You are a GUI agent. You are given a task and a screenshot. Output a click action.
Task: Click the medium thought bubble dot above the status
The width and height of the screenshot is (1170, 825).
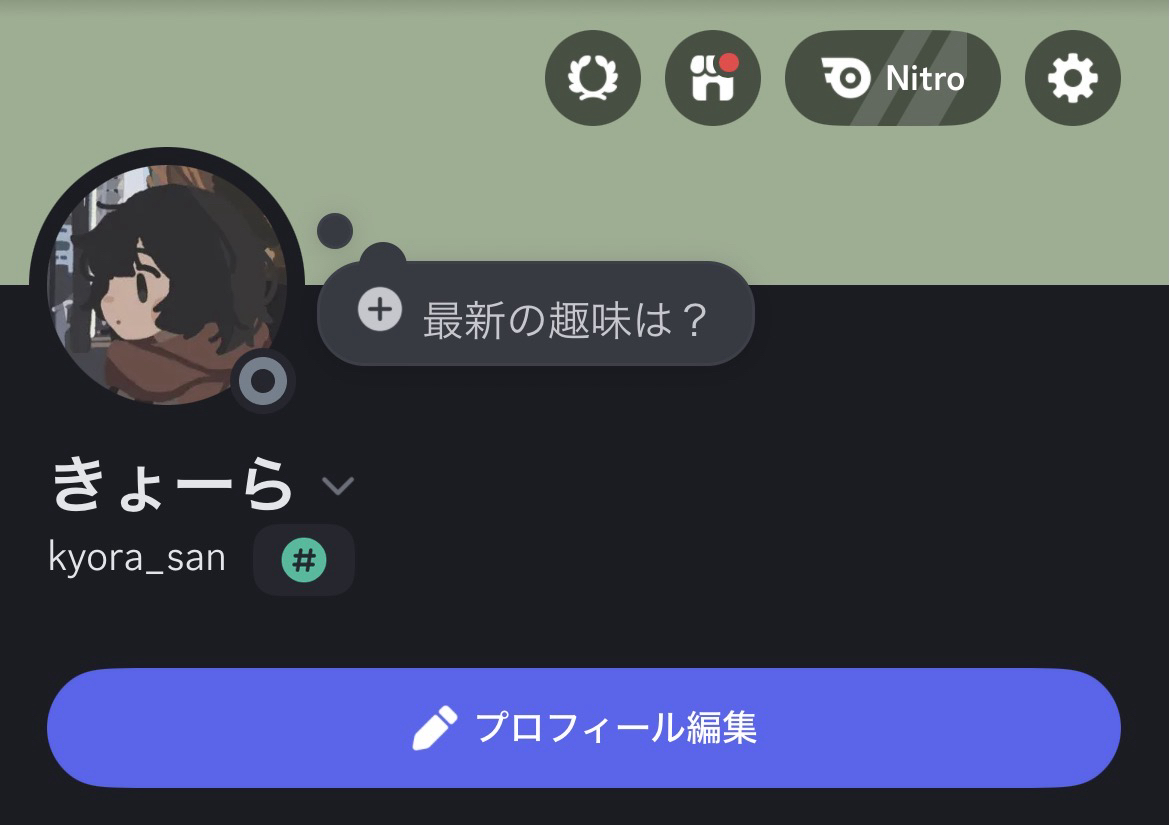click(383, 256)
